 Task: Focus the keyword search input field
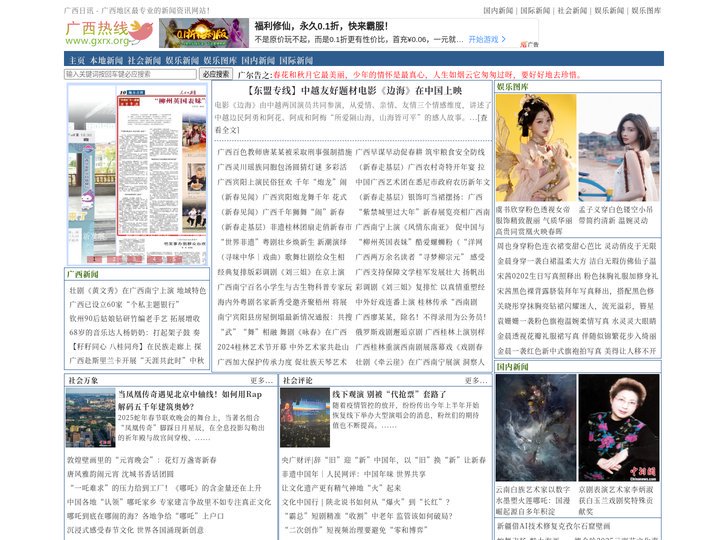[x=130, y=74]
